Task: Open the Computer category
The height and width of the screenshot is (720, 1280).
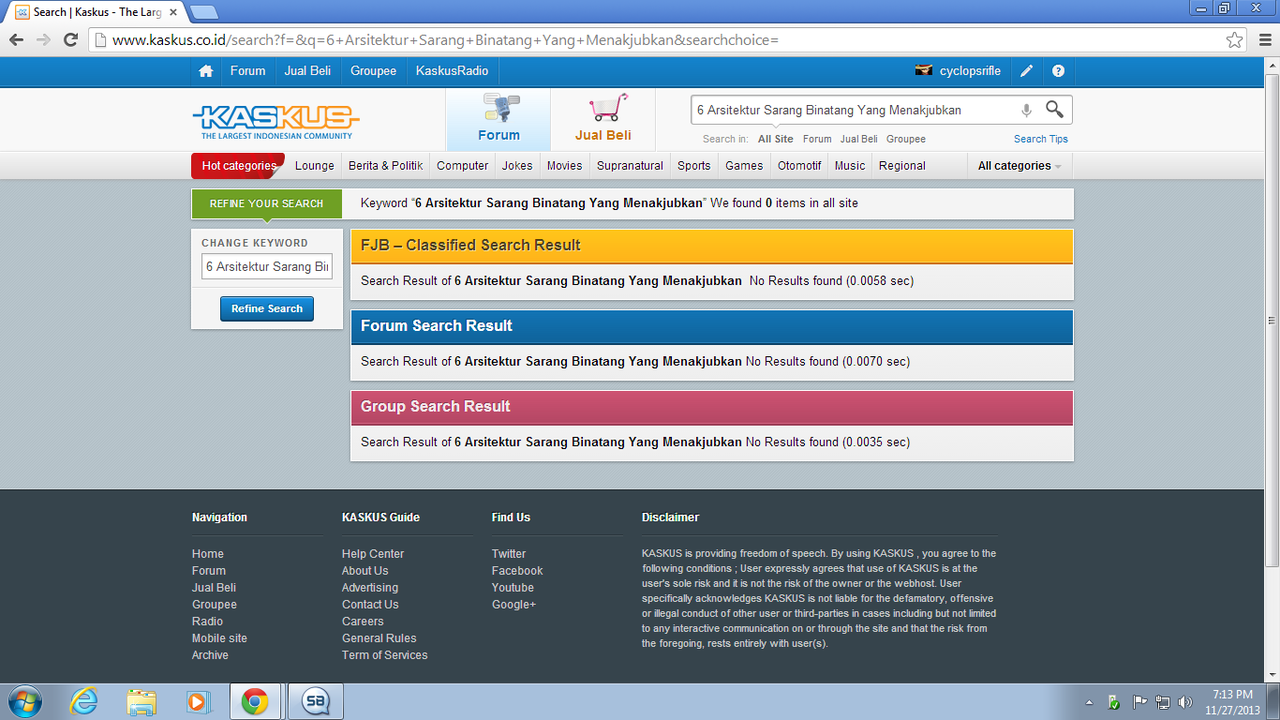Action: pos(463,166)
